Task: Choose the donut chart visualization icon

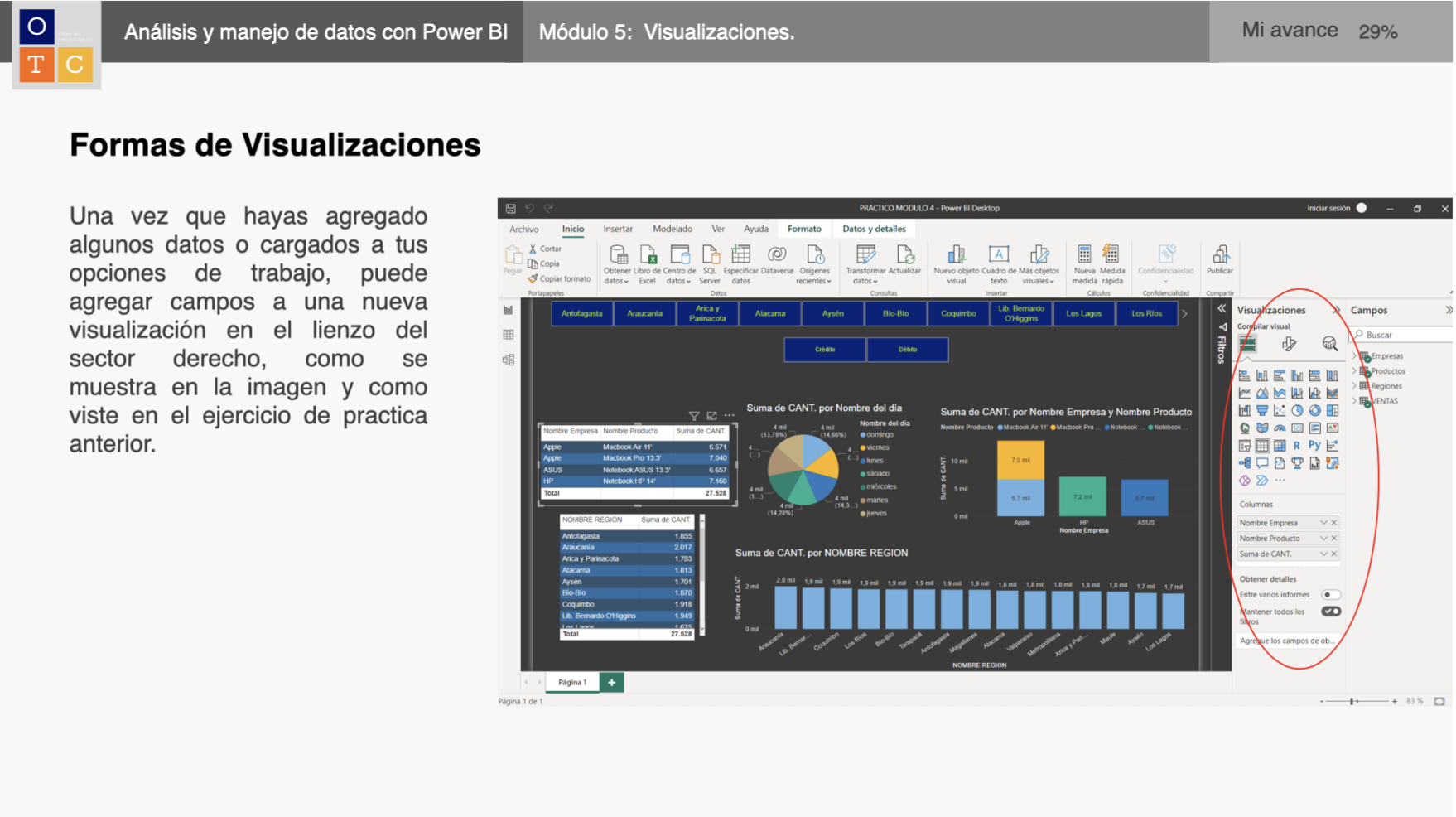Action: (x=1314, y=410)
